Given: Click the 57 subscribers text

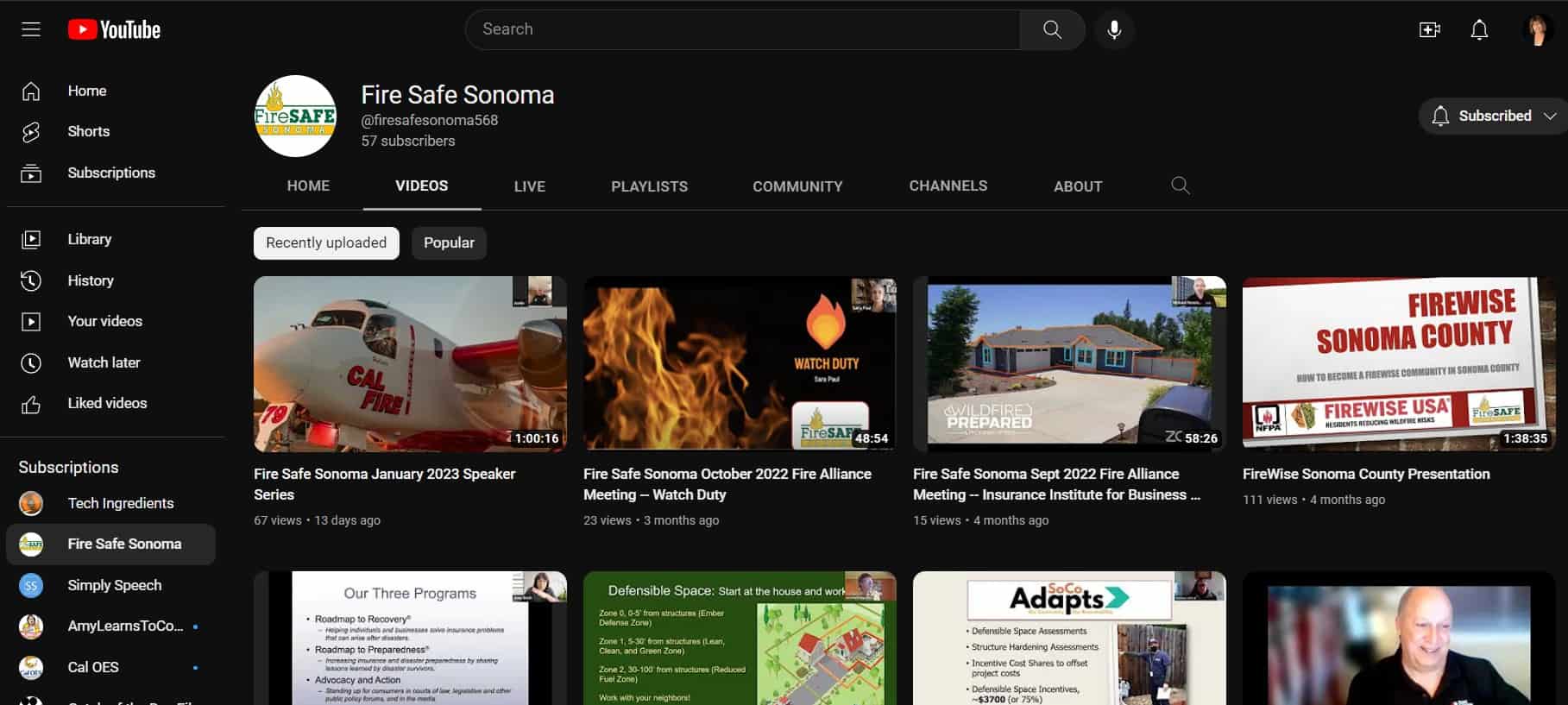Looking at the screenshot, I should pos(408,141).
